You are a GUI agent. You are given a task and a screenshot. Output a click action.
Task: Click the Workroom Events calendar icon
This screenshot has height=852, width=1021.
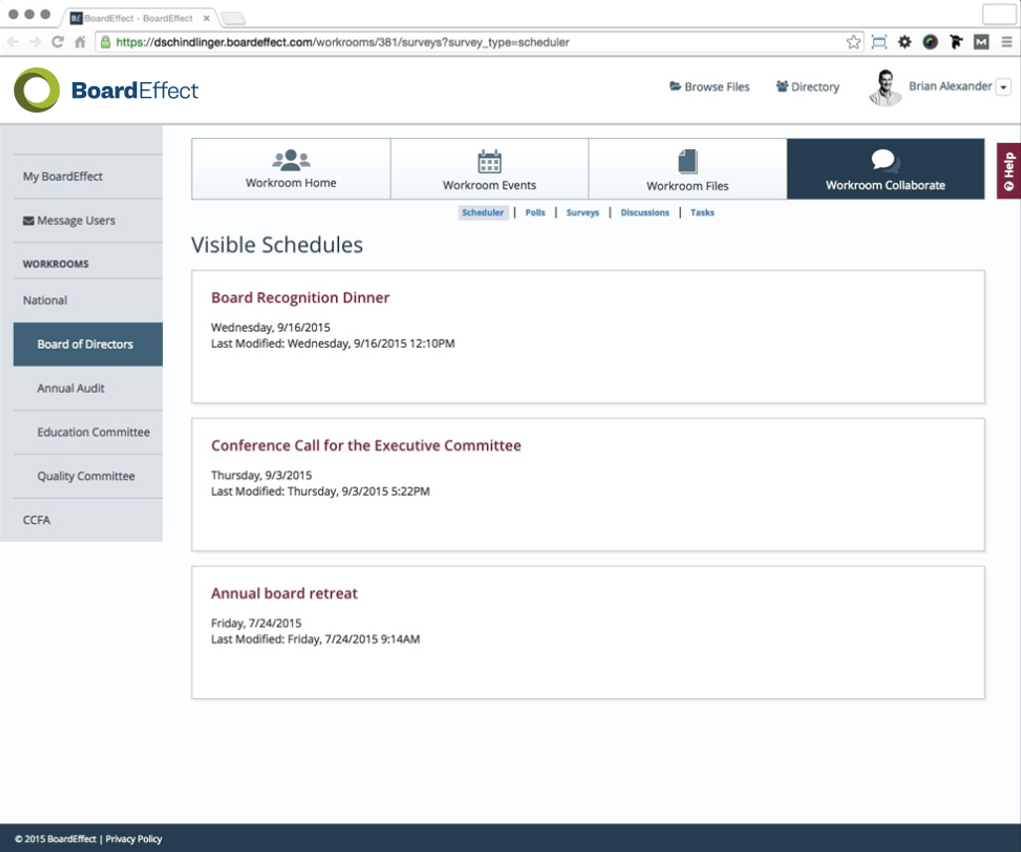click(x=489, y=161)
